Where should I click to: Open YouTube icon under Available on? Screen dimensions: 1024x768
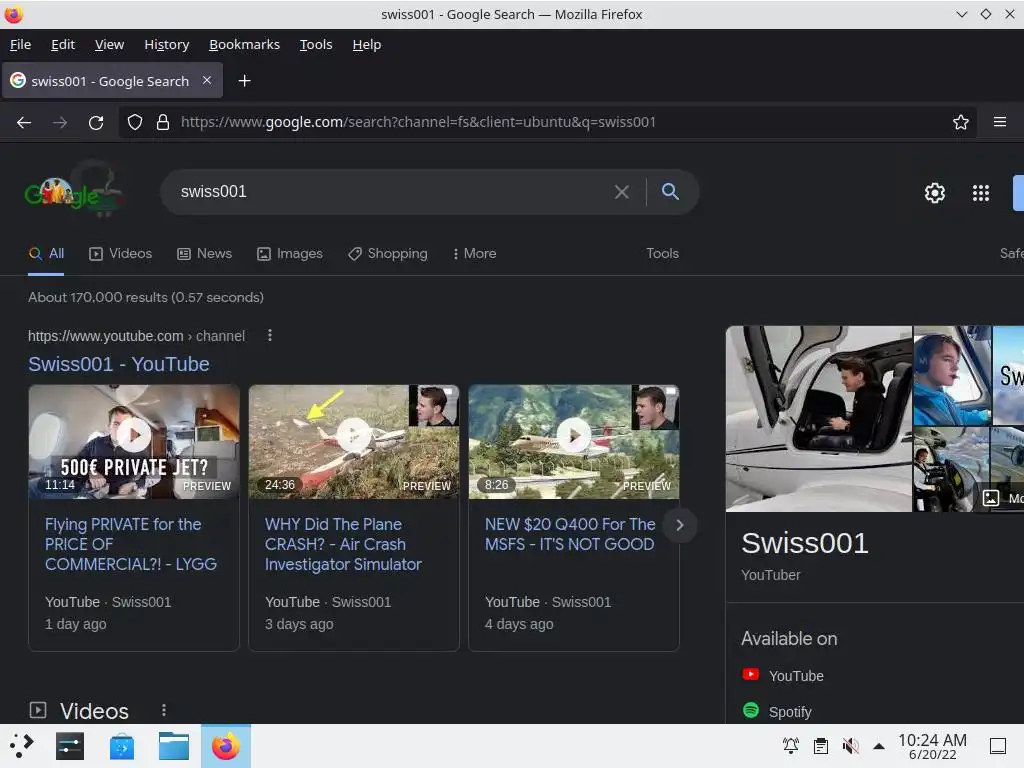pyautogui.click(x=751, y=675)
